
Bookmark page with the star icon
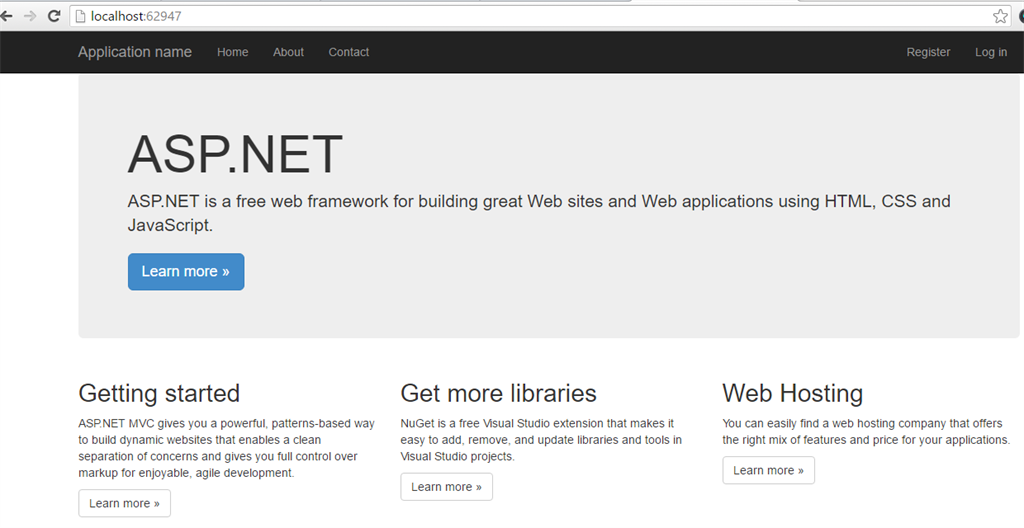(1000, 16)
